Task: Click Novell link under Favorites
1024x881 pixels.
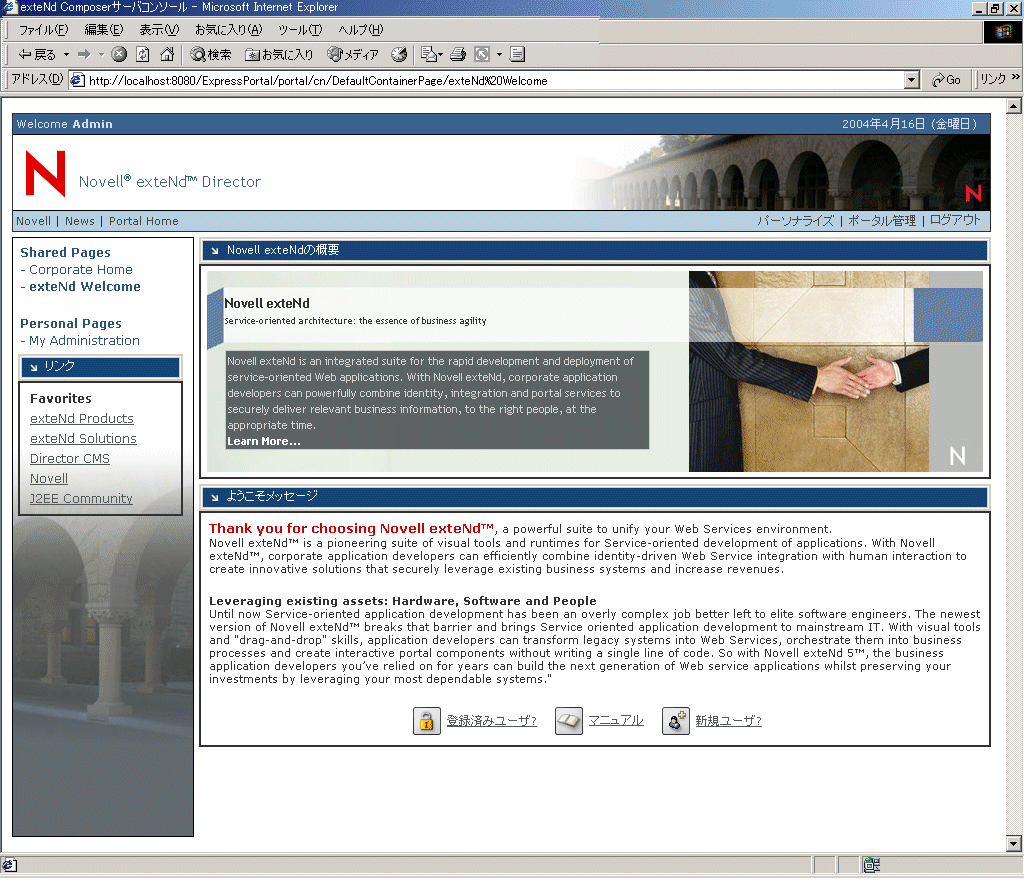Action: point(49,479)
